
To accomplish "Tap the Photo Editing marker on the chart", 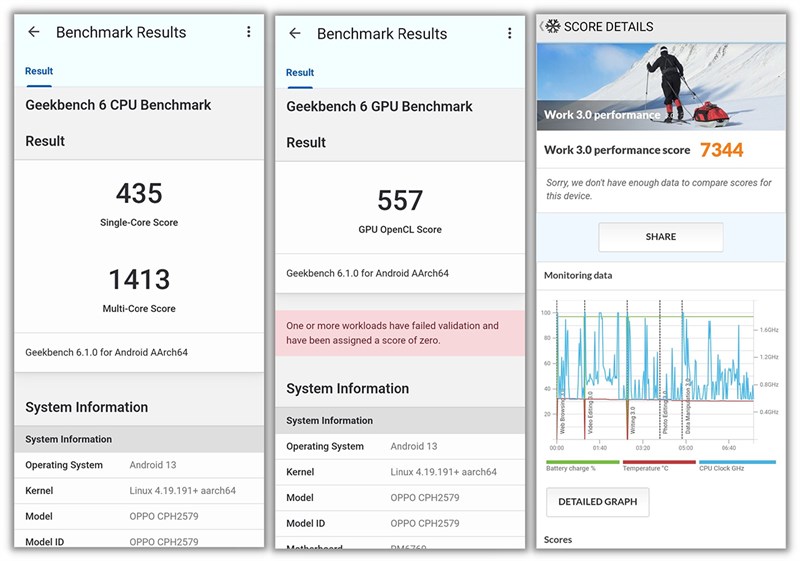I will pyautogui.click(x=665, y=413).
